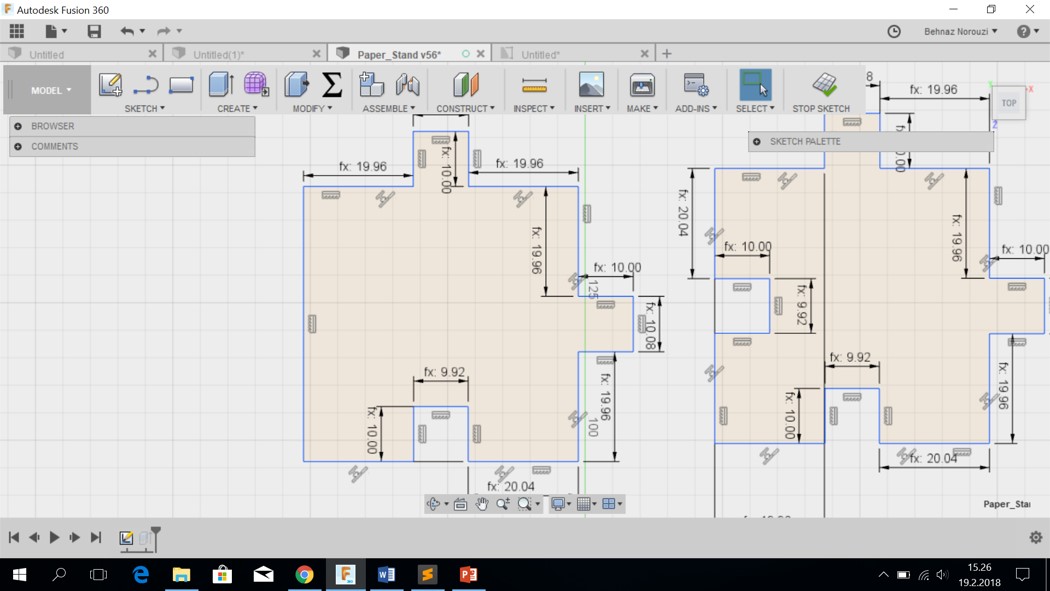The image size is (1050, 591).
Task: Open timeline settings gear
Action: (x=1036, y=537)
